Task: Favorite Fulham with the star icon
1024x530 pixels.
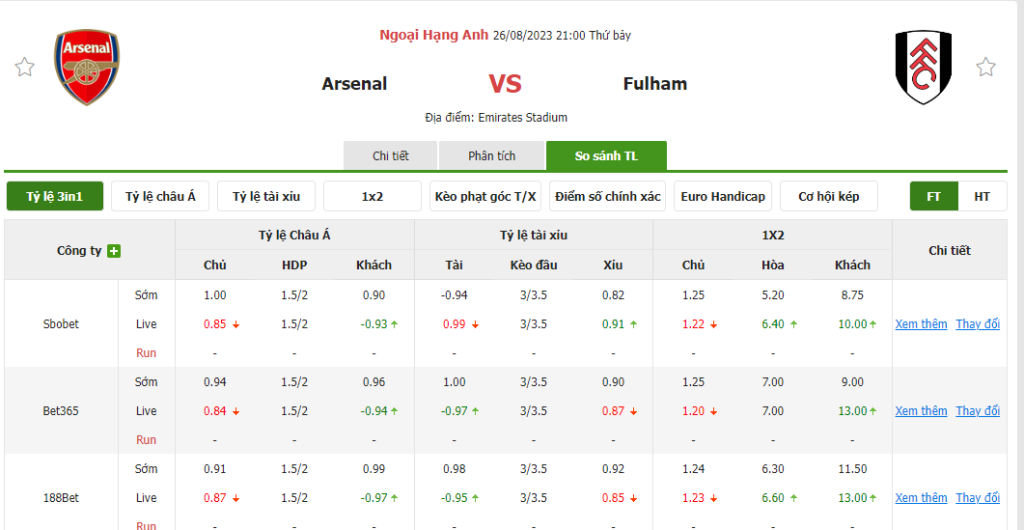Action: click(986, 67)
